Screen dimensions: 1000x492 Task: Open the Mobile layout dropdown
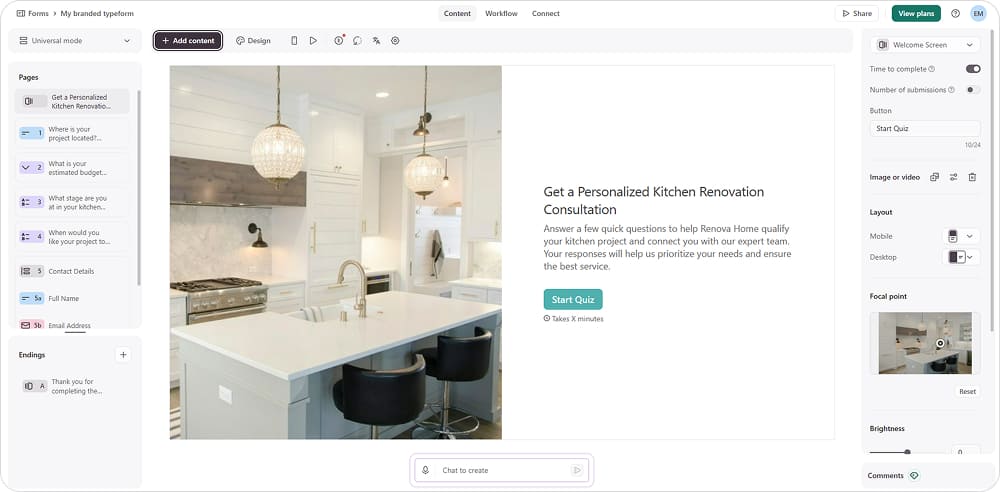pyautogui.click(x=961, y=236)
